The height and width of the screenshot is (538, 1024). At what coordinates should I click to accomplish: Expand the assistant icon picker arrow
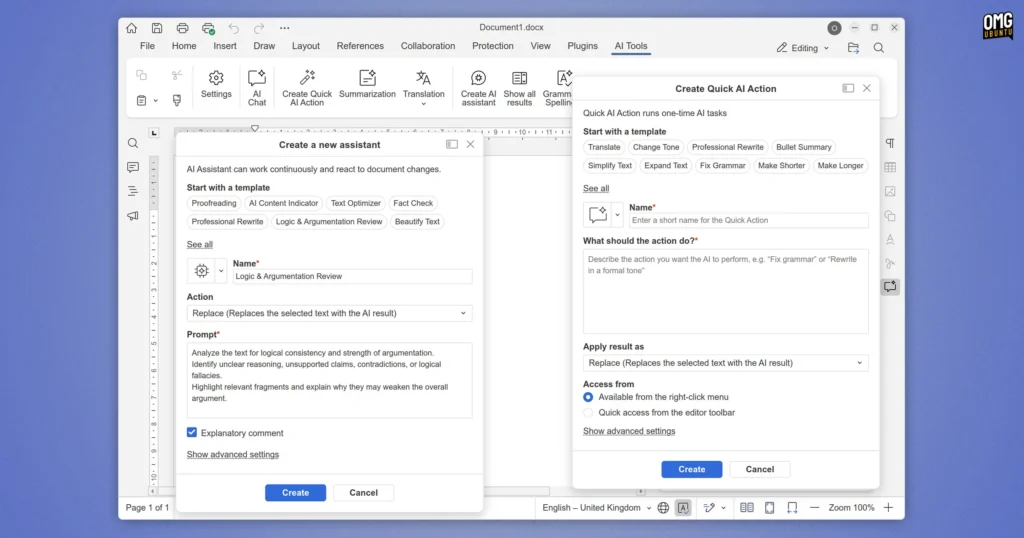221,270
